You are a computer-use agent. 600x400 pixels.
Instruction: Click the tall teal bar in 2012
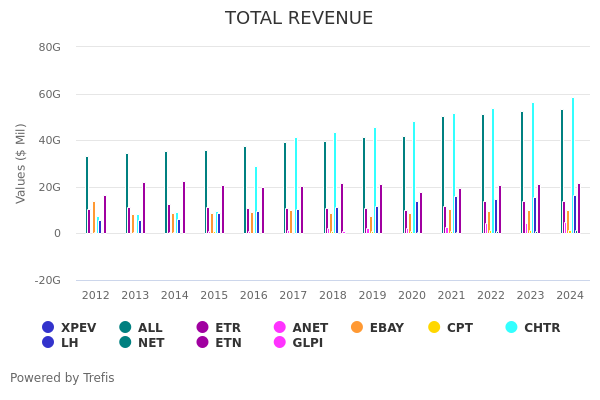pyautogui.click(x=86, y=195)
